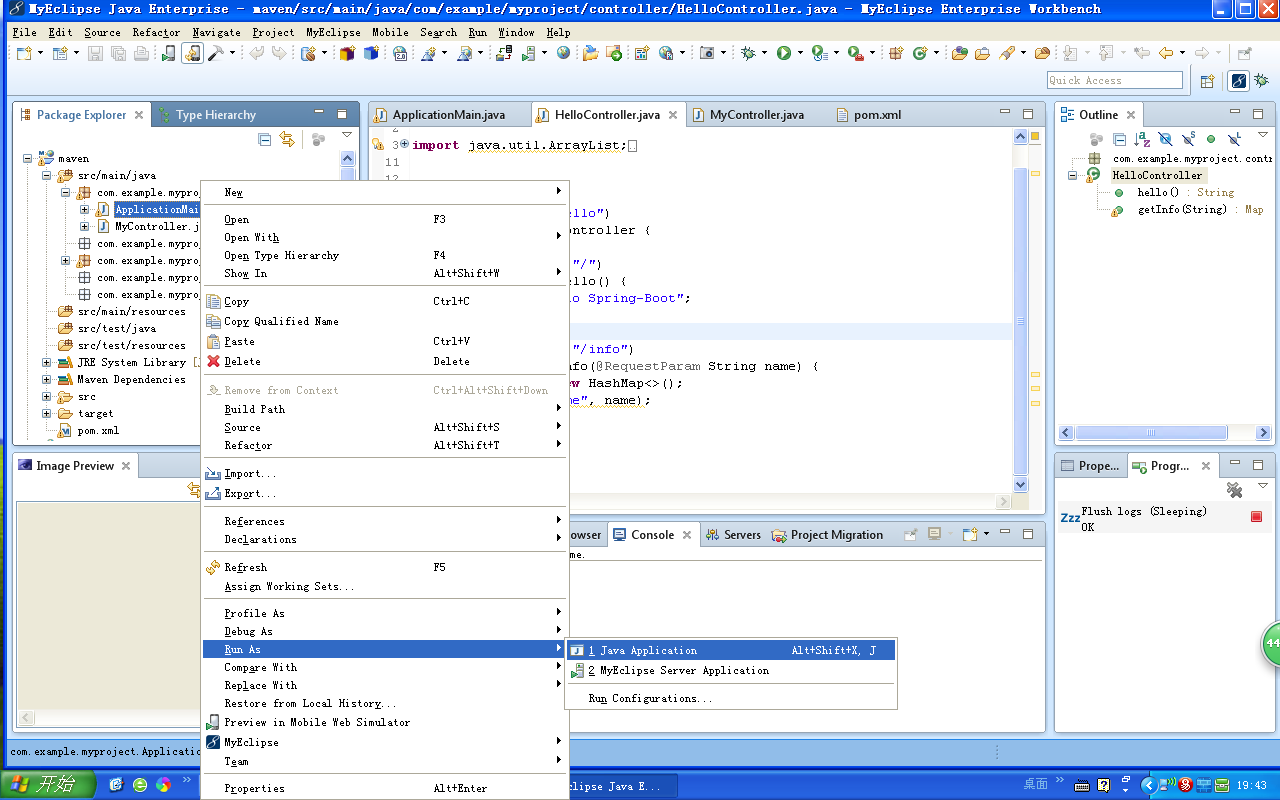This screenshot has width=1280, height=800.
Task: Click Properties in the context menu
Action: click(385, 788)
